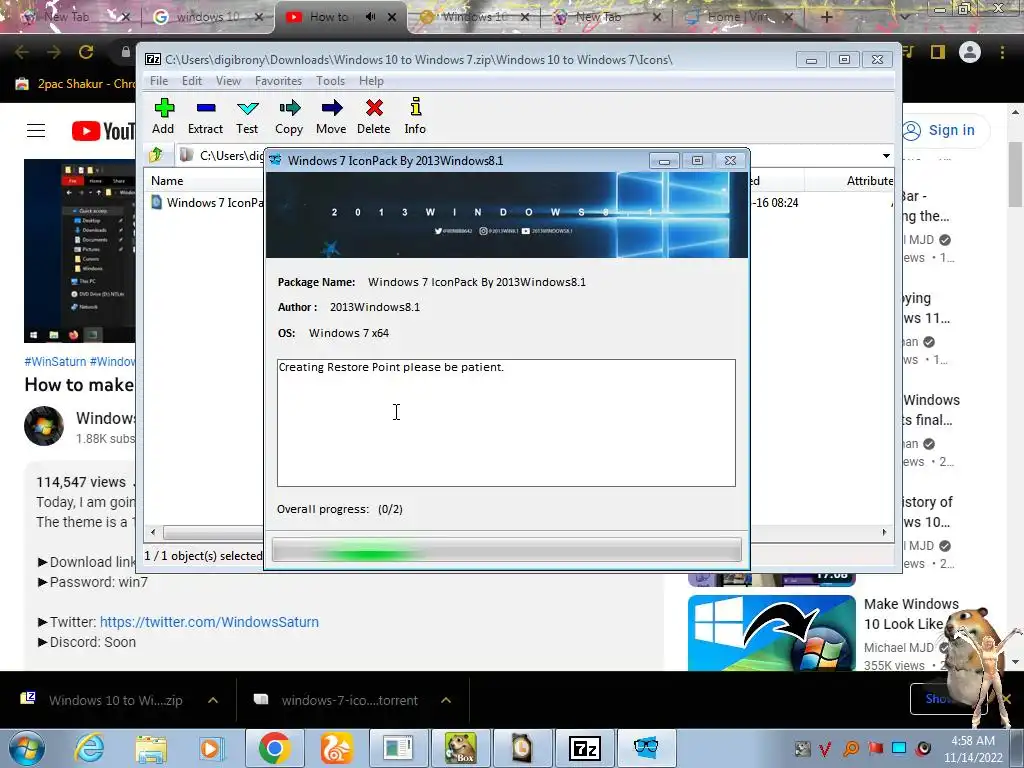1024x768 pixels.
Task: Click the Test icon in 7-Zip toolbar
Action: click(248, 116)
